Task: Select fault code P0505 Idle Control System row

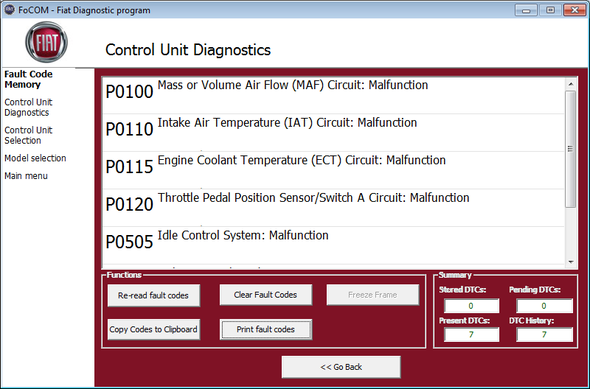Action: (x=333, y=245)
